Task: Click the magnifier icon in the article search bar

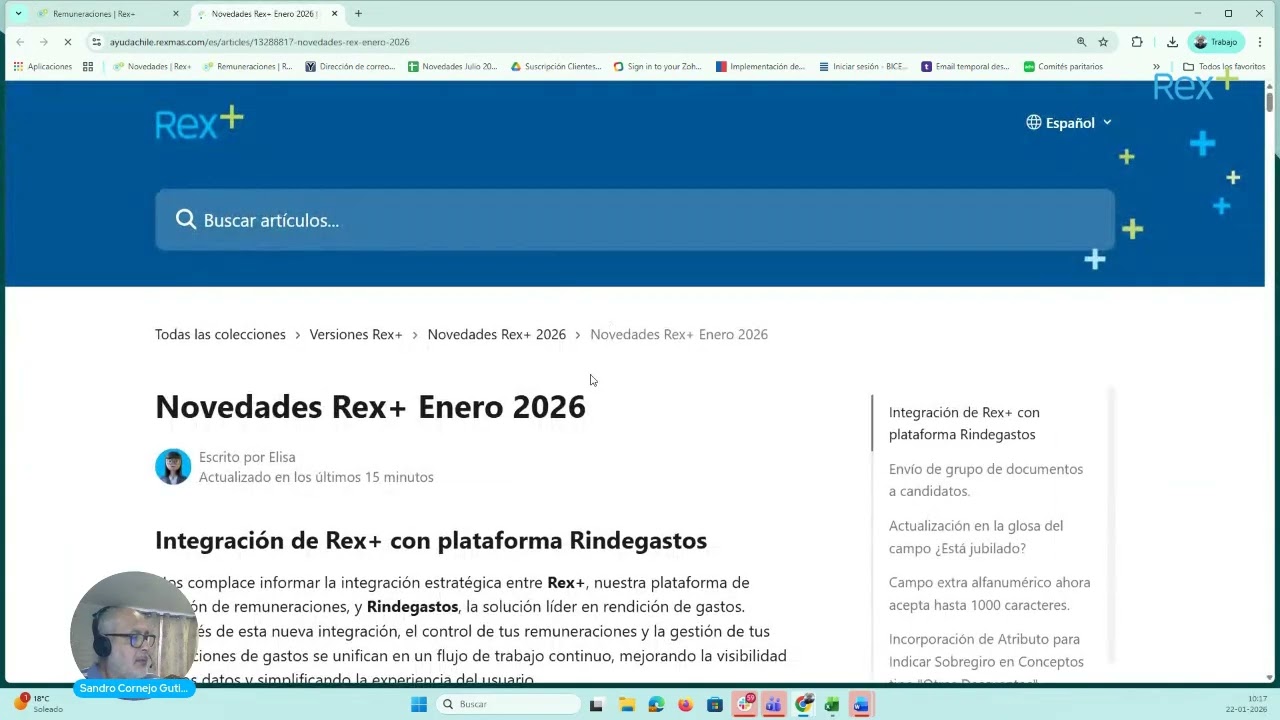Action: 186,220
